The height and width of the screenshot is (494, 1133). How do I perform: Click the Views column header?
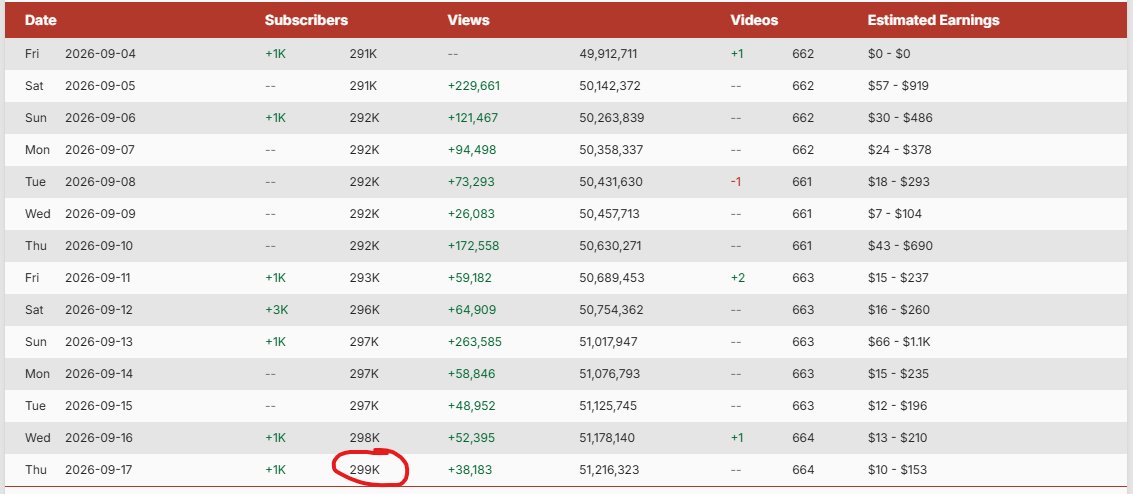click(x=468, y=20)
